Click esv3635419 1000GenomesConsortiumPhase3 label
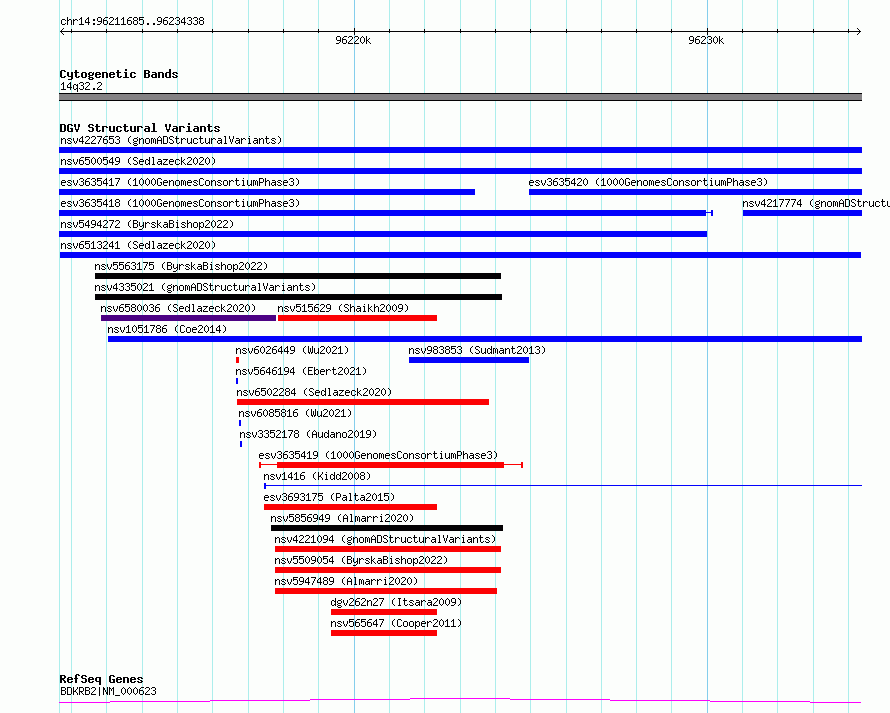This screenshot has height=713, width=890. pos(378,455)
